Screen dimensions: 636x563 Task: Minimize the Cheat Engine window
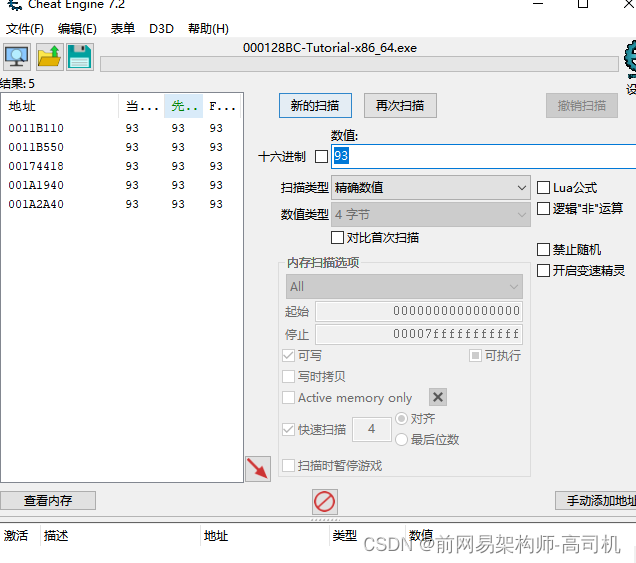click(x=538, y=4)
